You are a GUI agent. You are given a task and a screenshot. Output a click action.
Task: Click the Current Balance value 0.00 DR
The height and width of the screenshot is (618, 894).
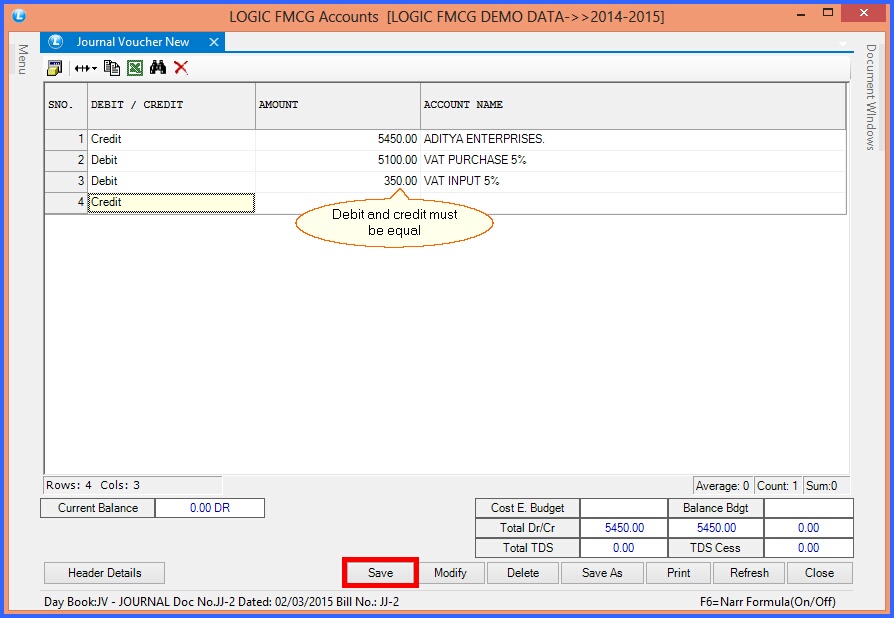pos(210,508)
